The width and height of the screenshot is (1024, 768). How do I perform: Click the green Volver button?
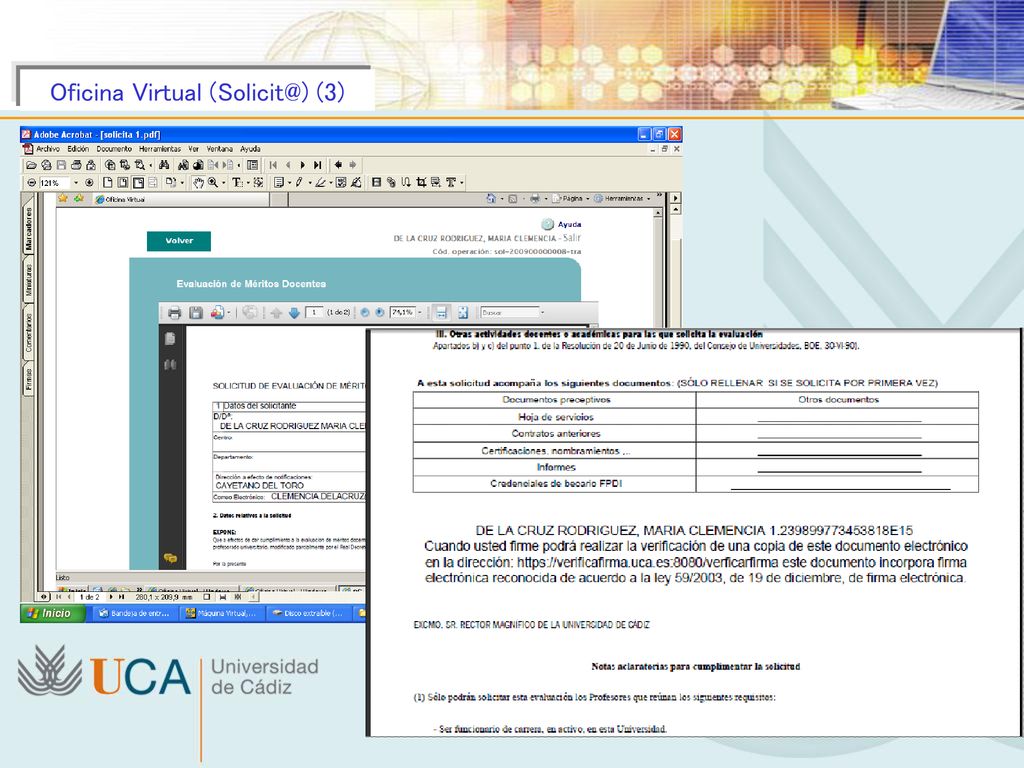(x=179, y=241)
